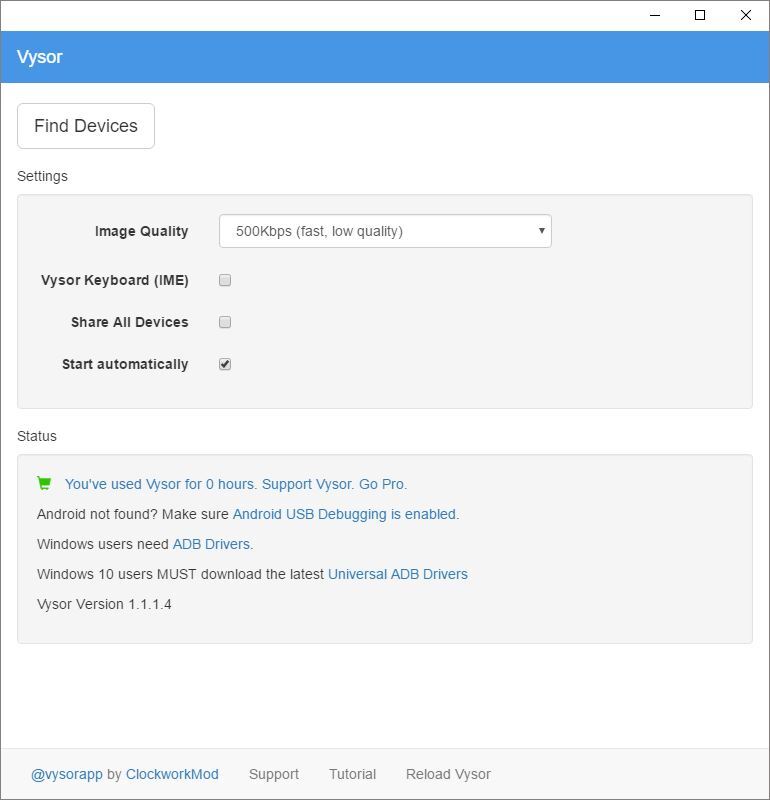The image size is (770, 800).
Task: Download the Universal ADB Drivers link
Action: coord(397,574)
